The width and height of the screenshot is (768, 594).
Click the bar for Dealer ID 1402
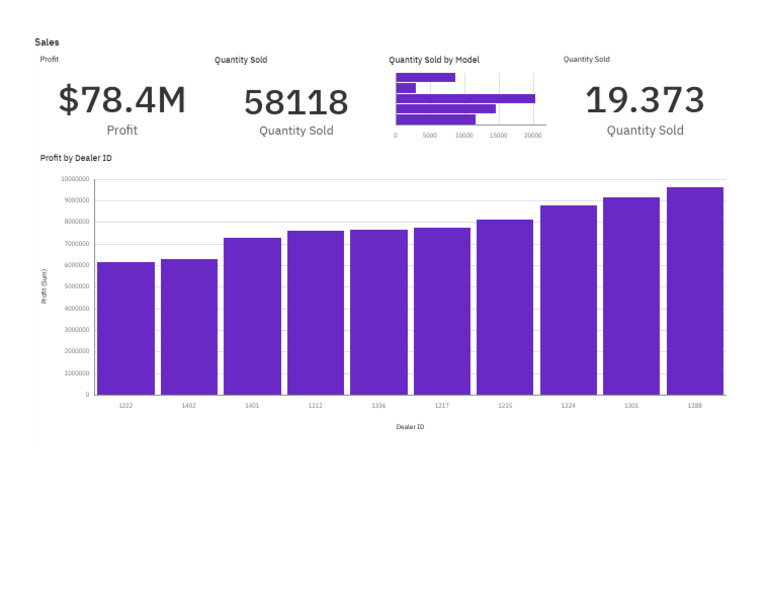(189, 327)
